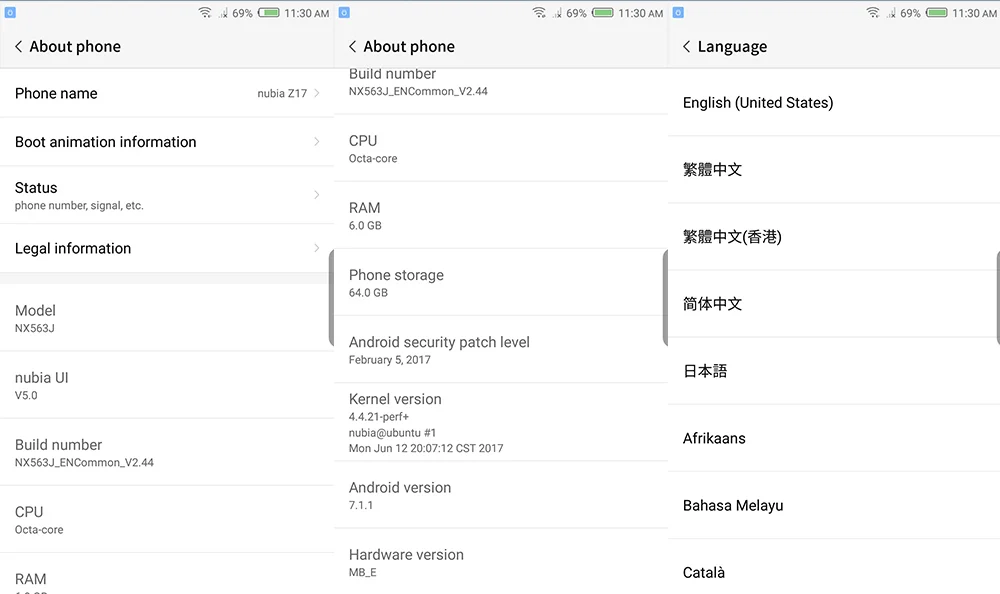Tap Language screen title
Image resolution: width=1000 pixels, height=594 pixels.
(732, 47)
